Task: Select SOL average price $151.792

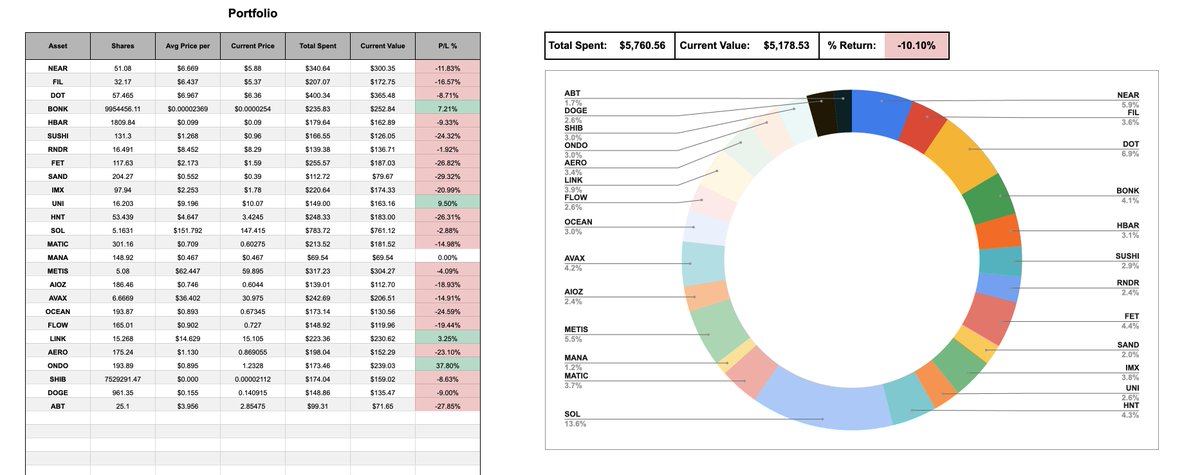Action: pos(188,229)
